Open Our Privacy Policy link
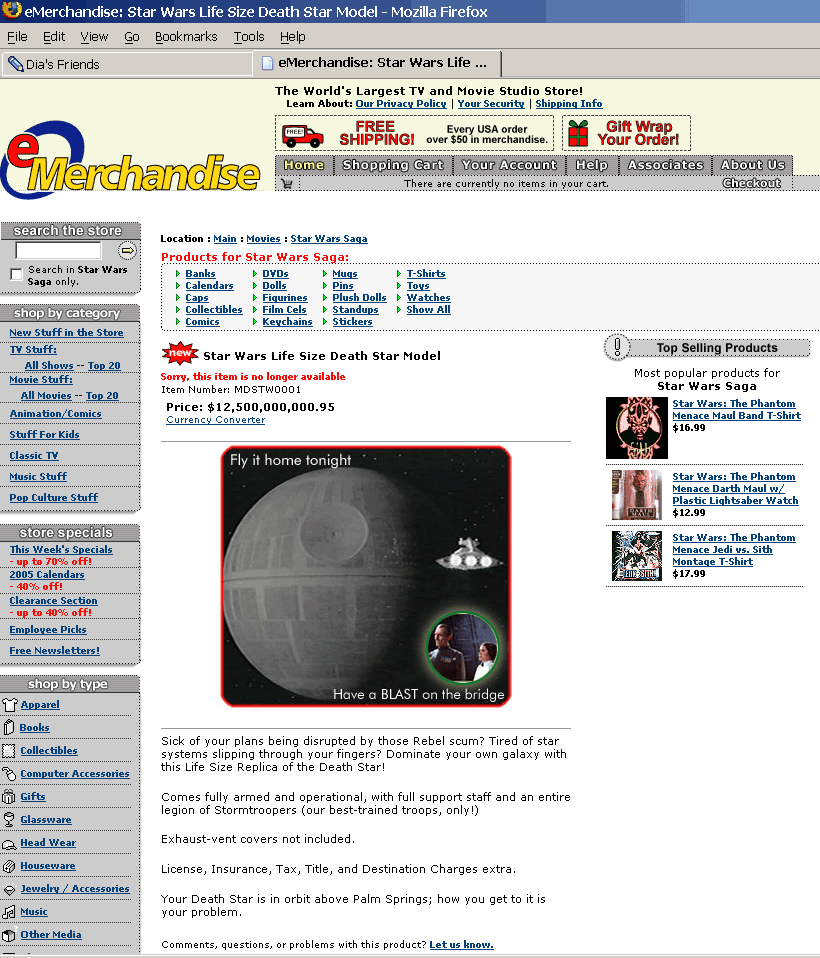820x958 pixels. 401,104
